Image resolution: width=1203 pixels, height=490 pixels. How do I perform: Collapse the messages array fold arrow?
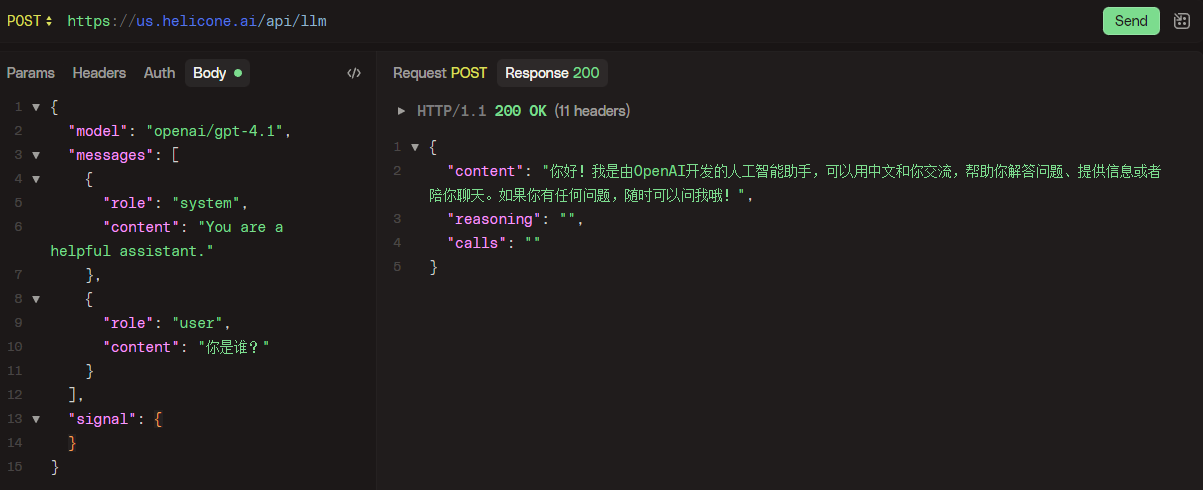[36, 155]
